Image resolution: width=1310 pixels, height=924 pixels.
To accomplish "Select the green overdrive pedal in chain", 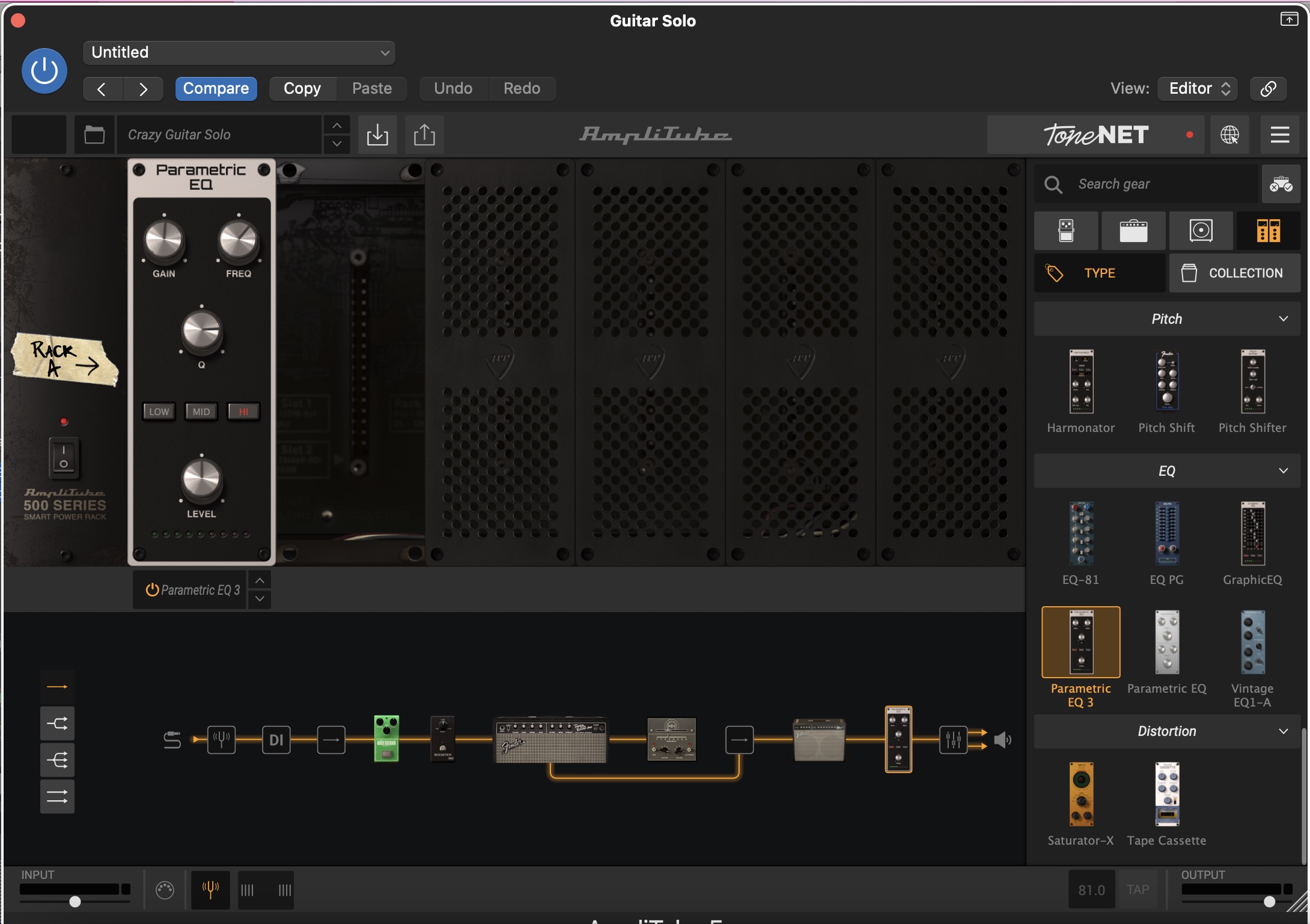I will coord(386,738).
